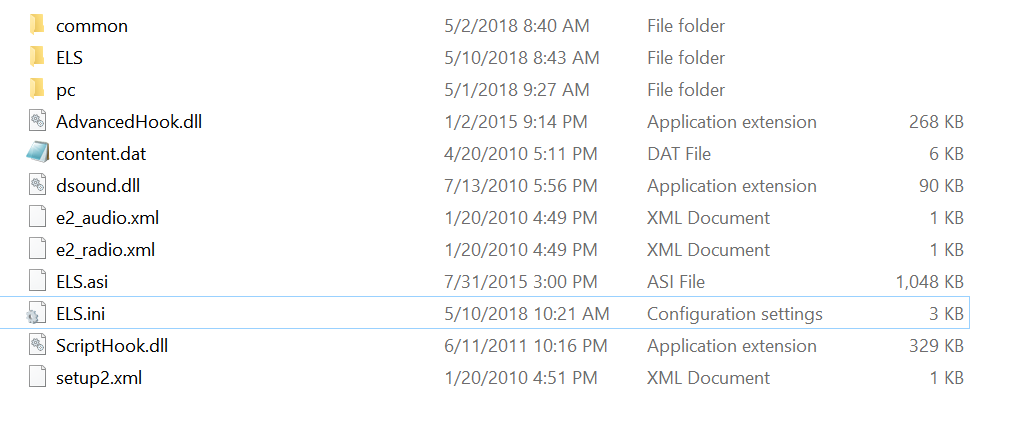This screenshot has width=1019, height=431.
Task: Click the 1,048 KB size entry
Action: point(930,282)
